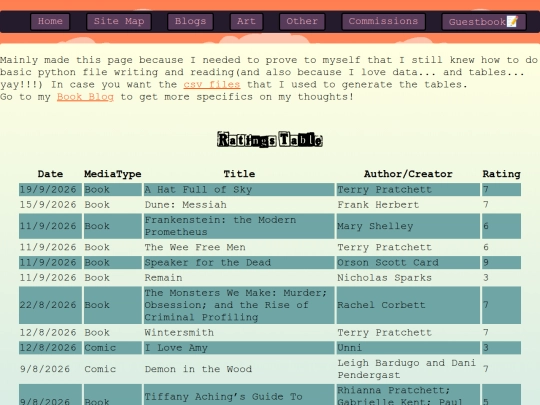Visit the Commissions page
Image resolution: width=540 pixels, height=405 pixels.
tap(383, 21)
